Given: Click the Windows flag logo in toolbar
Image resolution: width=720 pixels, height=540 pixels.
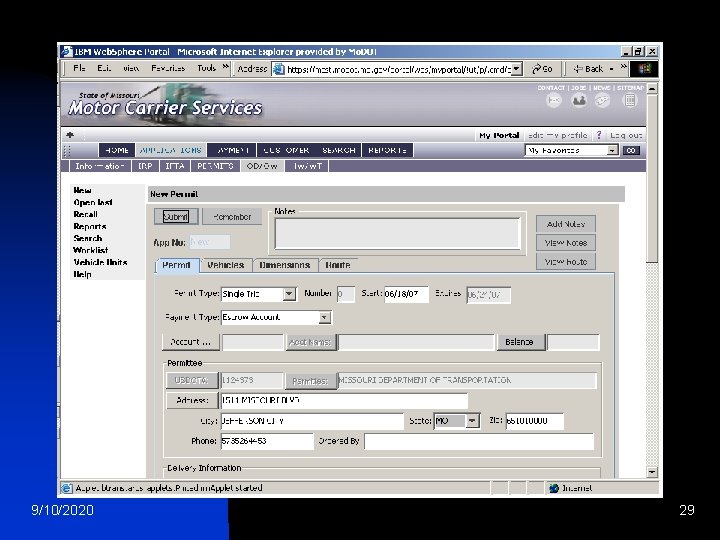Looking at the screenshot, I should pyautogui.click(x=645, y=69).
